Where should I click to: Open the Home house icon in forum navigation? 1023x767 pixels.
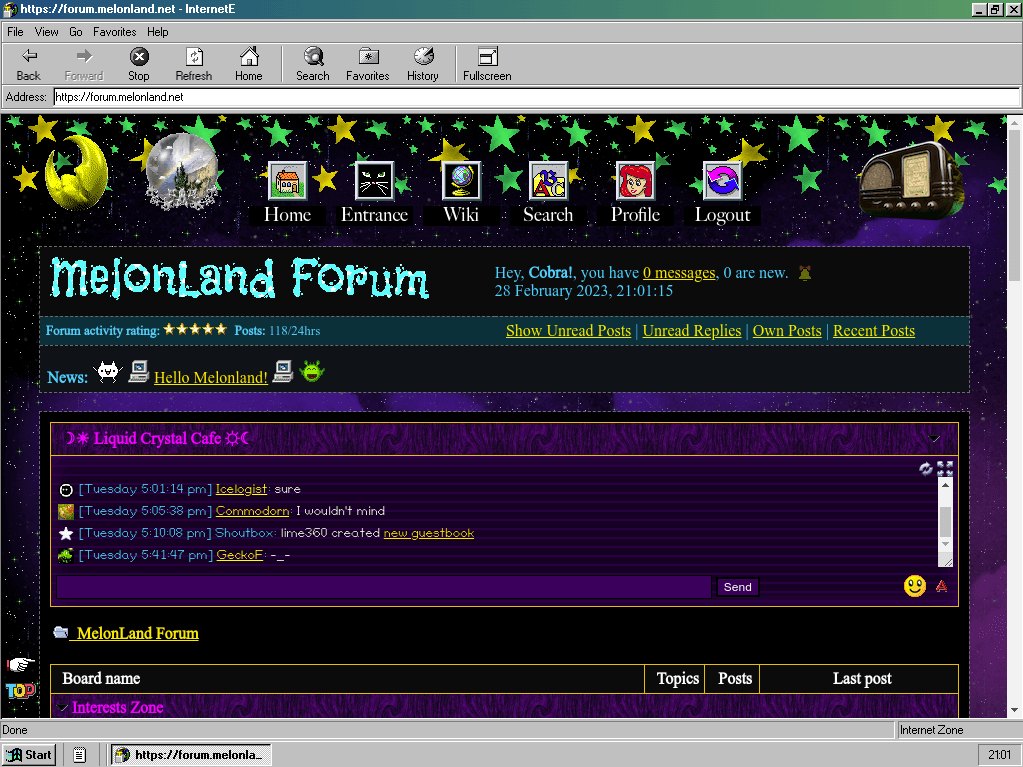287,182
